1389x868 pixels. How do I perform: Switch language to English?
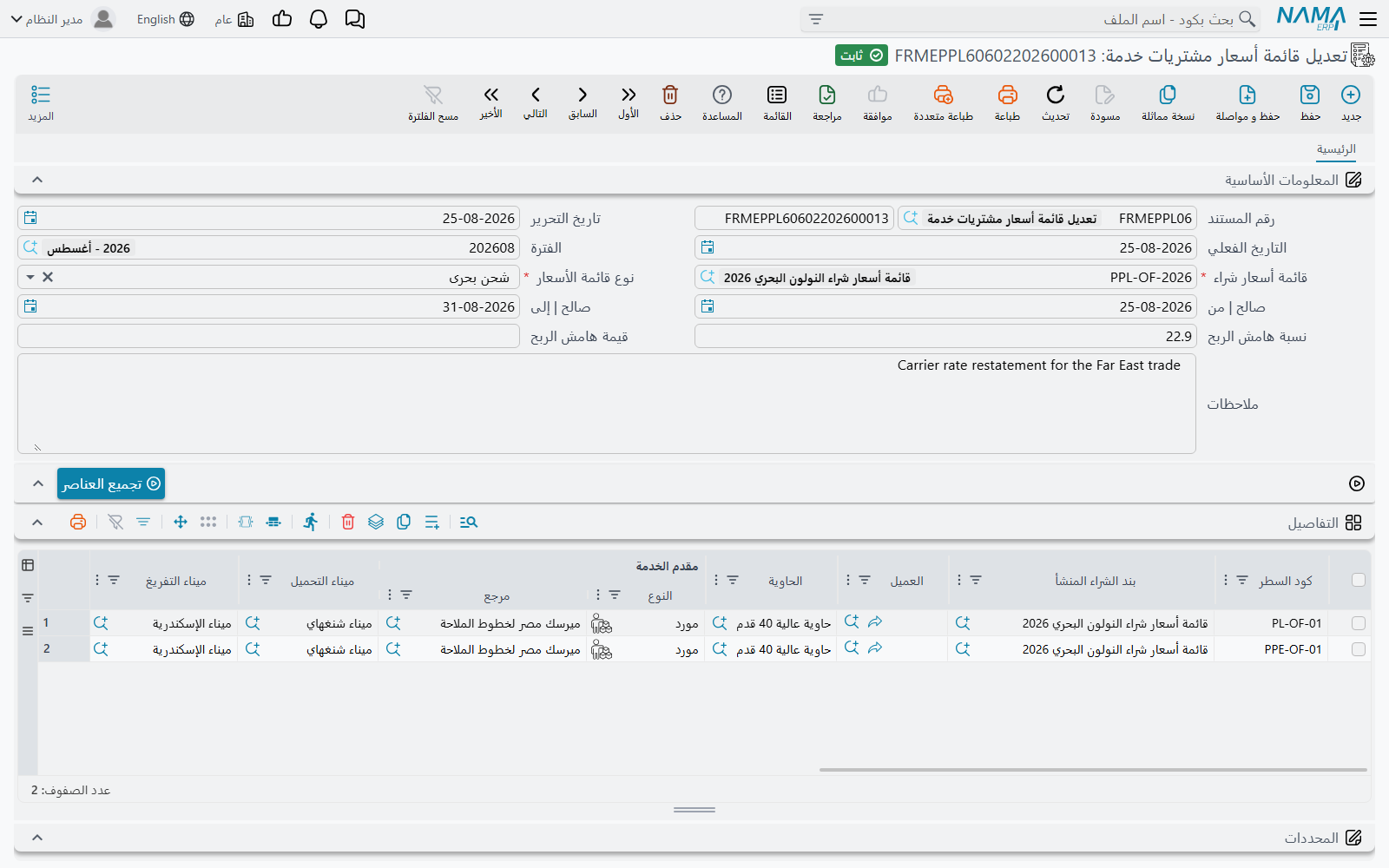[x=165, y=19]
